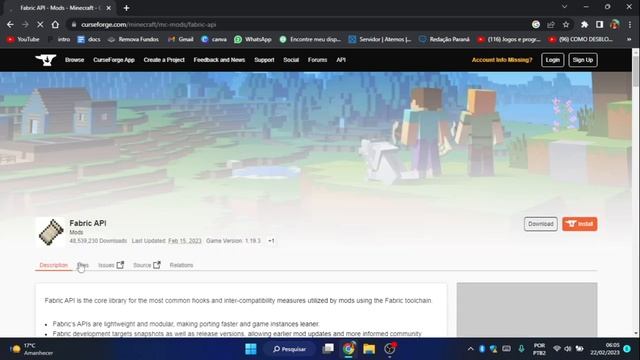Open Chrome from the taskbar

(x=349, y=349)
